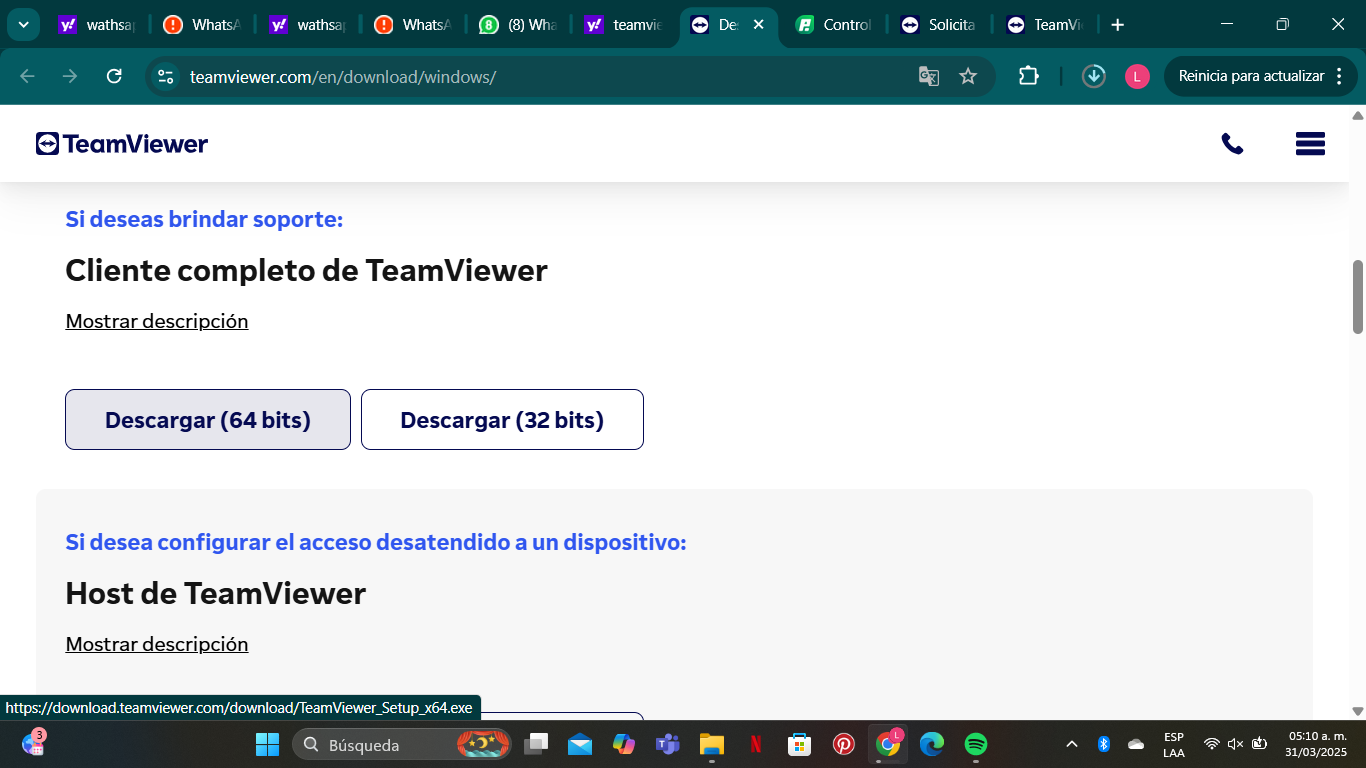Click the text Si deseas brindar soporte:
Screen dimensions: 1366x768
pyautogui.click(x=204, y=219)
